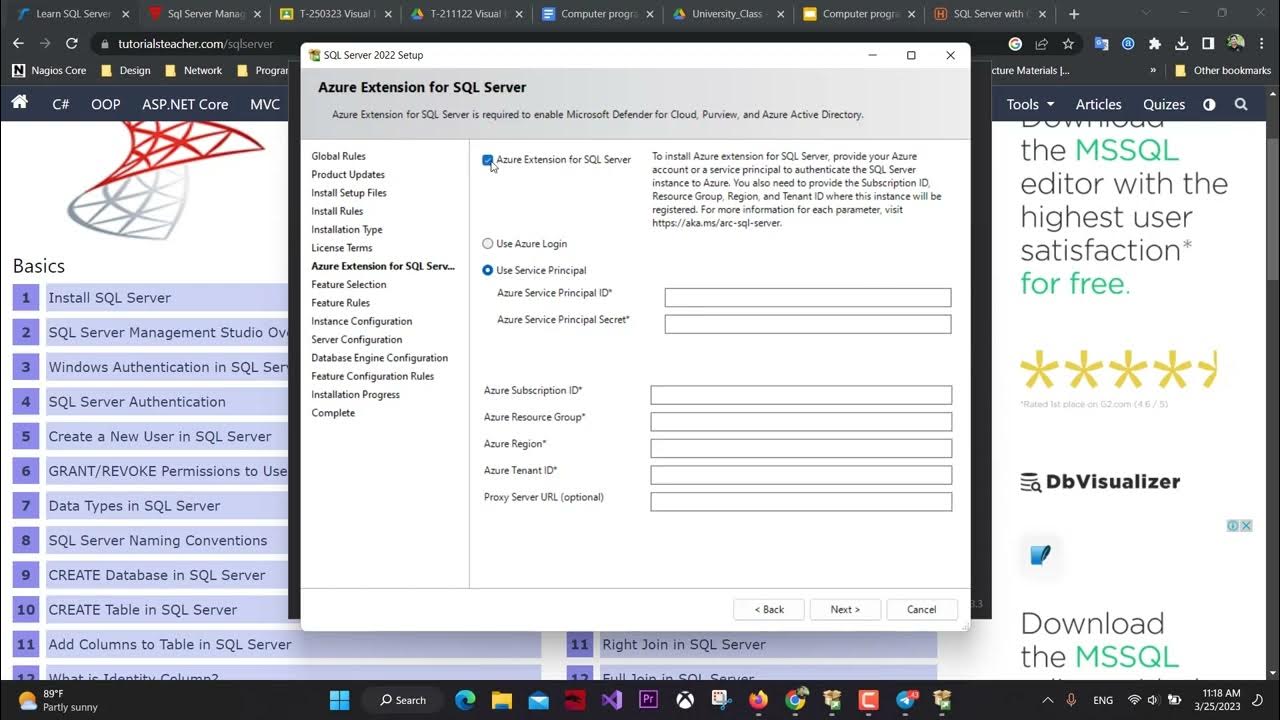Open Right Join in SQL Server link
Viewport: 1280px width, 720px height.
(684, 644)
